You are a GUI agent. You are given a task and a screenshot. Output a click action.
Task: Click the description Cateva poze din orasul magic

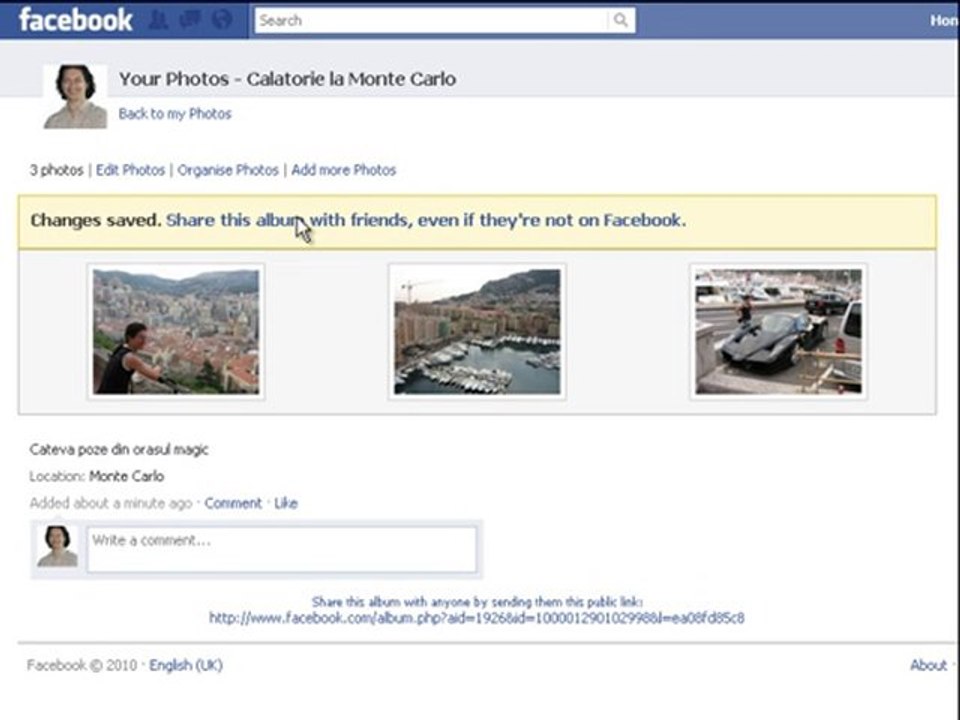(x=119, y=449)
